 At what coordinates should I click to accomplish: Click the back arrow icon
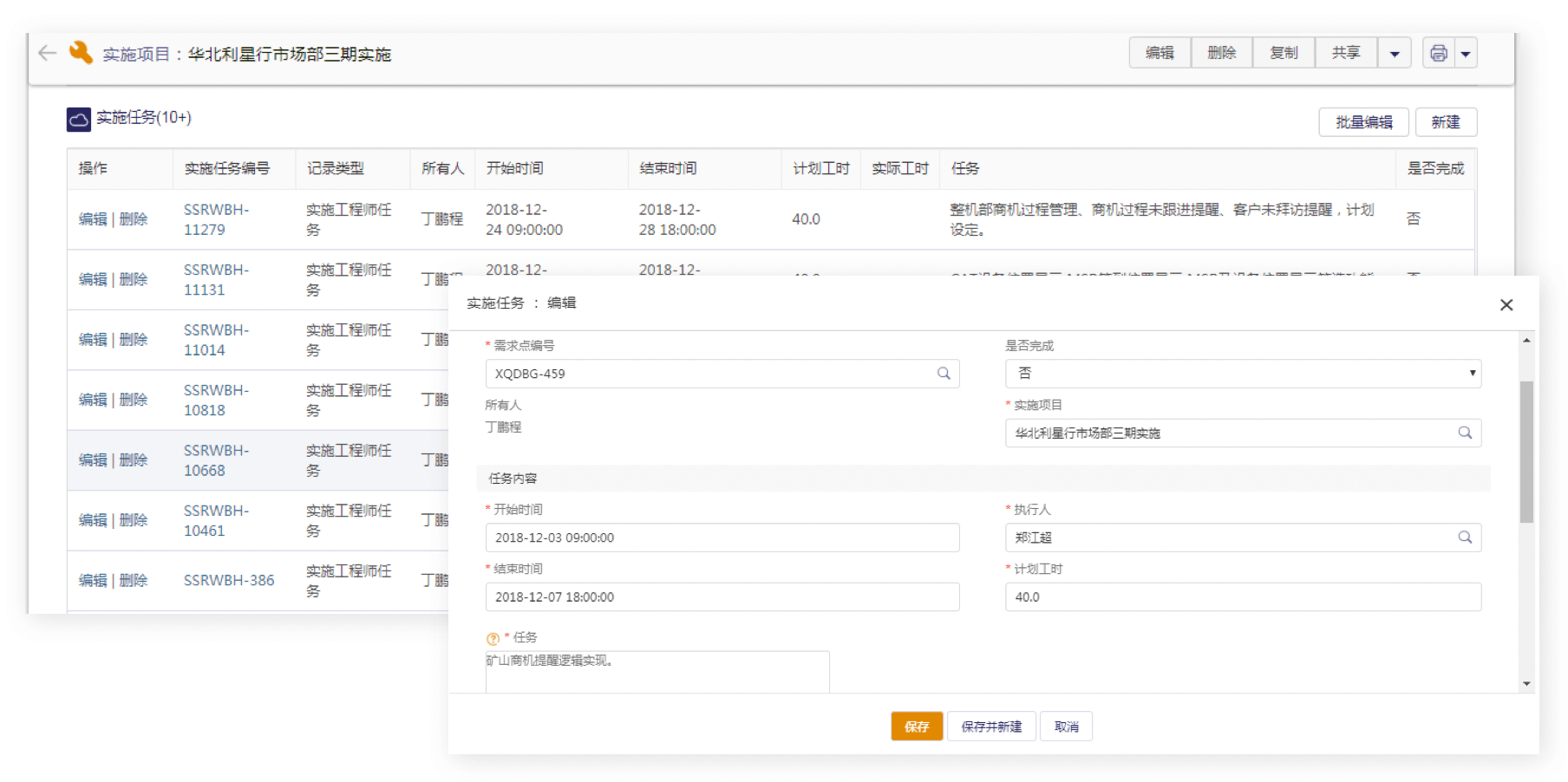pyautogui.click(x=47, y=53)
